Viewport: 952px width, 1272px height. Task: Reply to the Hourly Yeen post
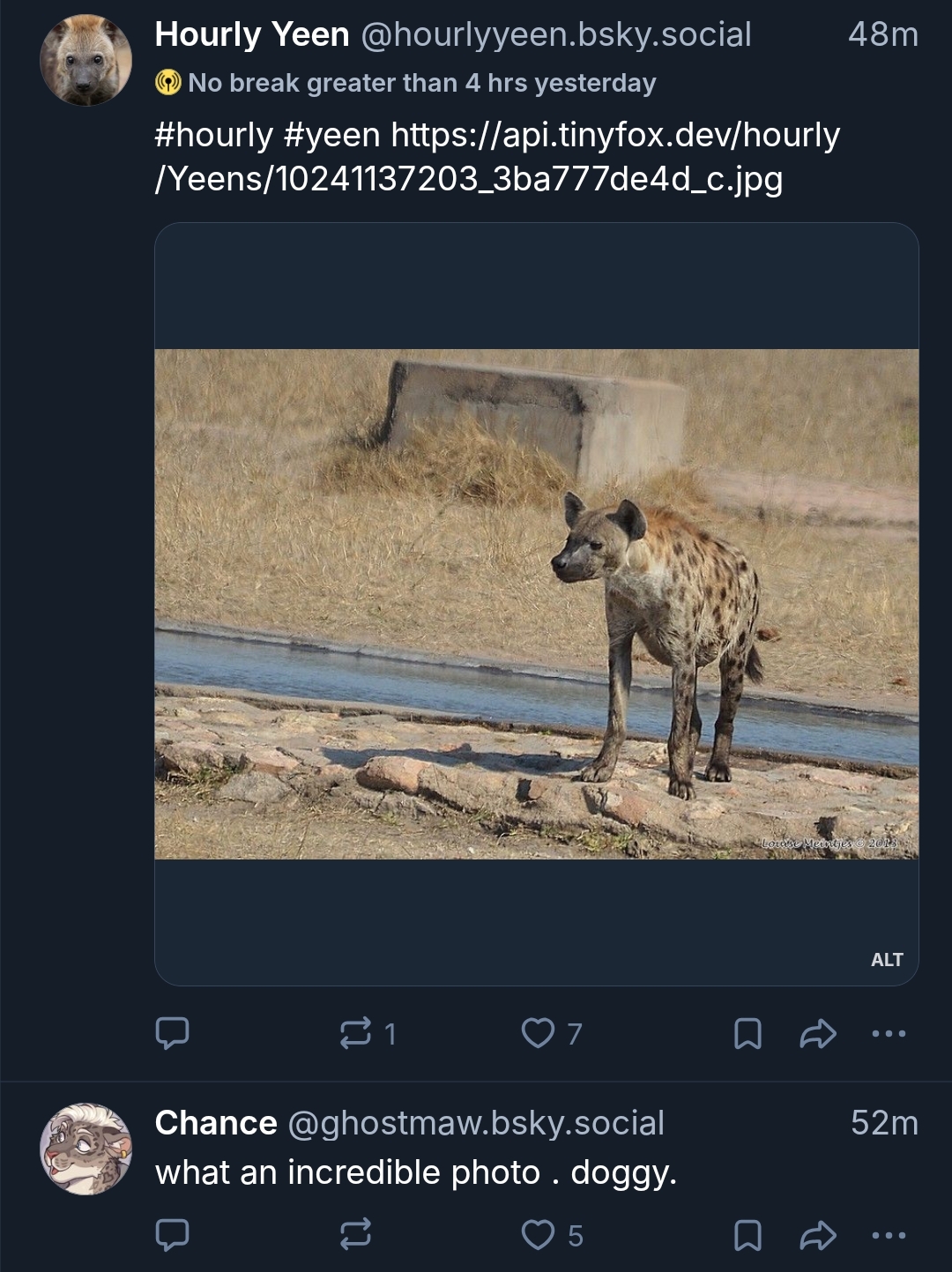[x=172, y=1033]
